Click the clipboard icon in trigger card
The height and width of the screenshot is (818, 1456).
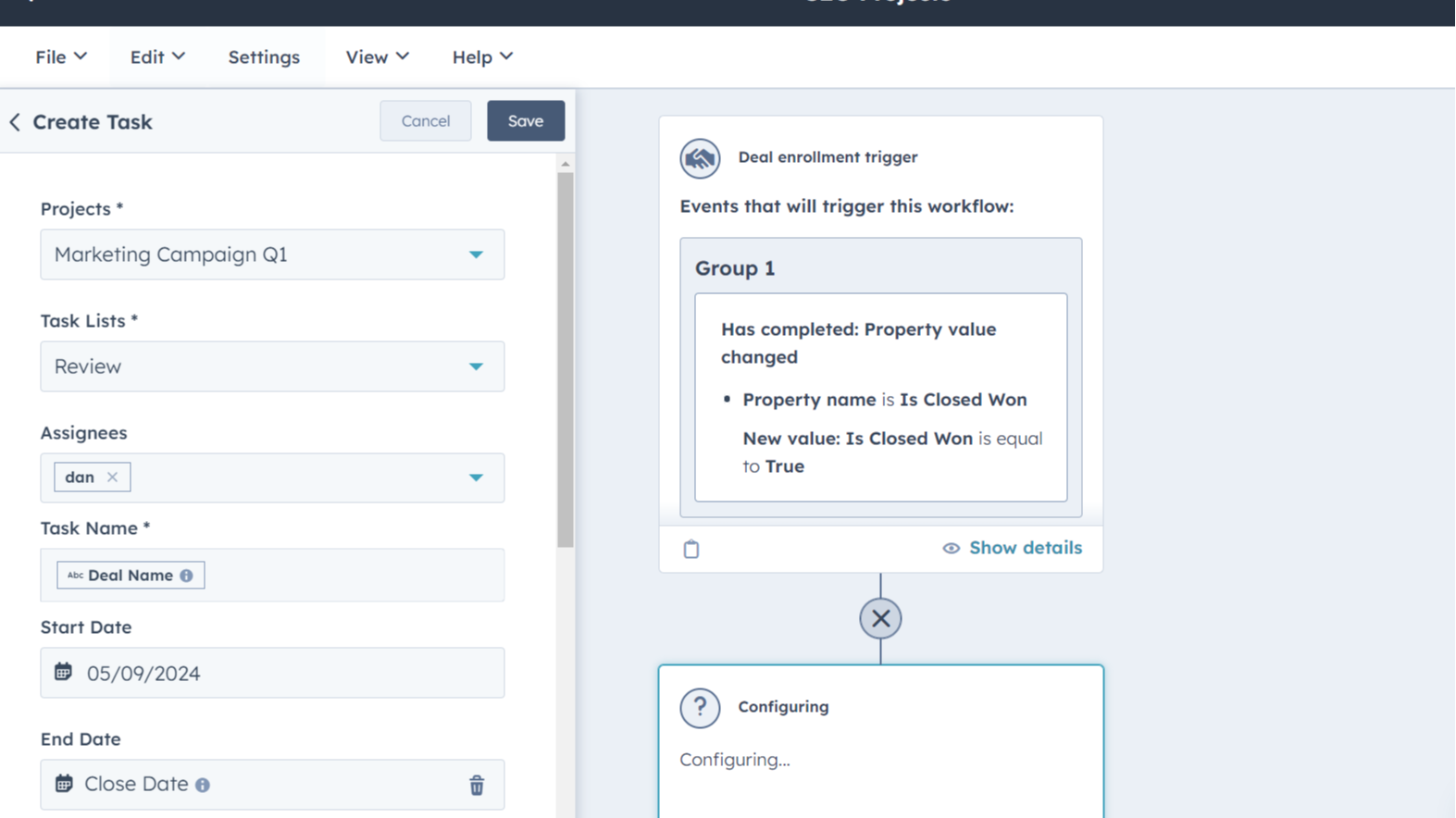coord(691,549)
